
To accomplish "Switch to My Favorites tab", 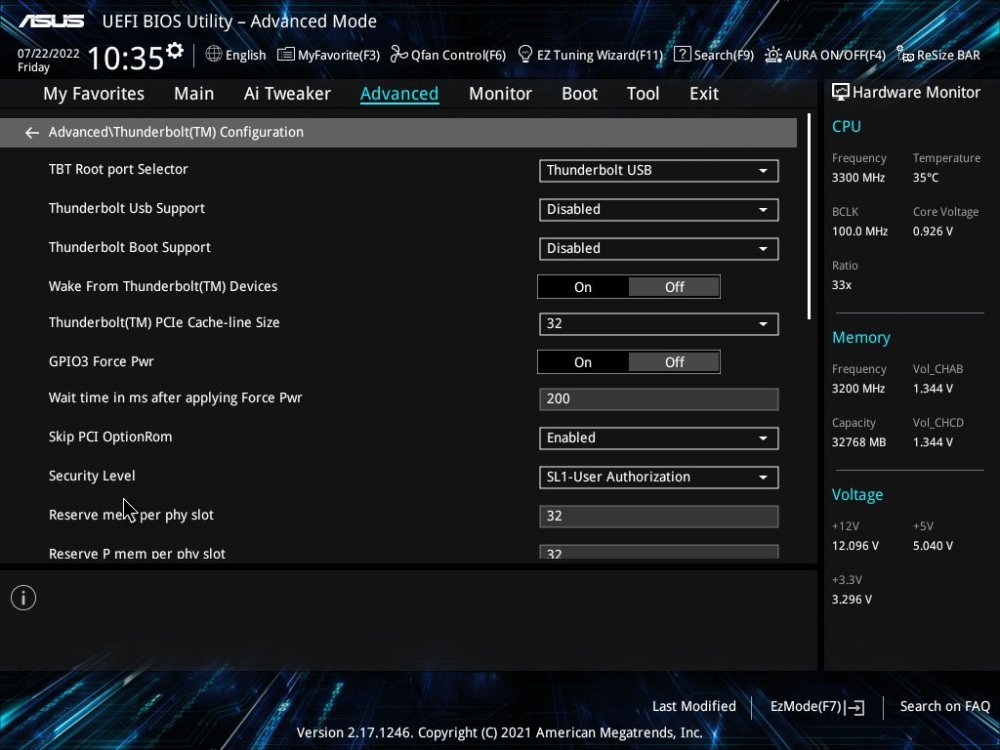I will tap(94, 94).
